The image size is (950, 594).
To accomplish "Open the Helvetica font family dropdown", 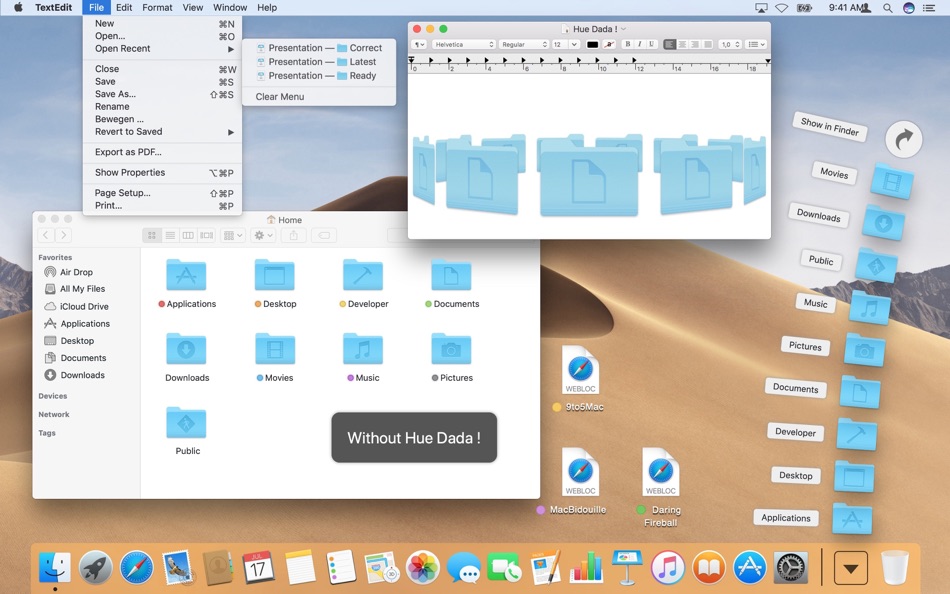I will tap(463, 44).
